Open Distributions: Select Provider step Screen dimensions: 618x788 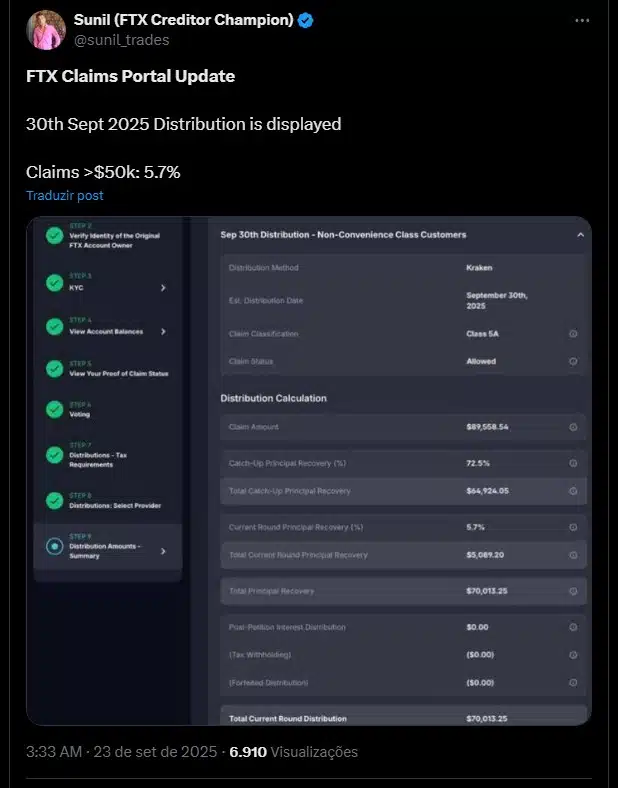coord(106,501)
